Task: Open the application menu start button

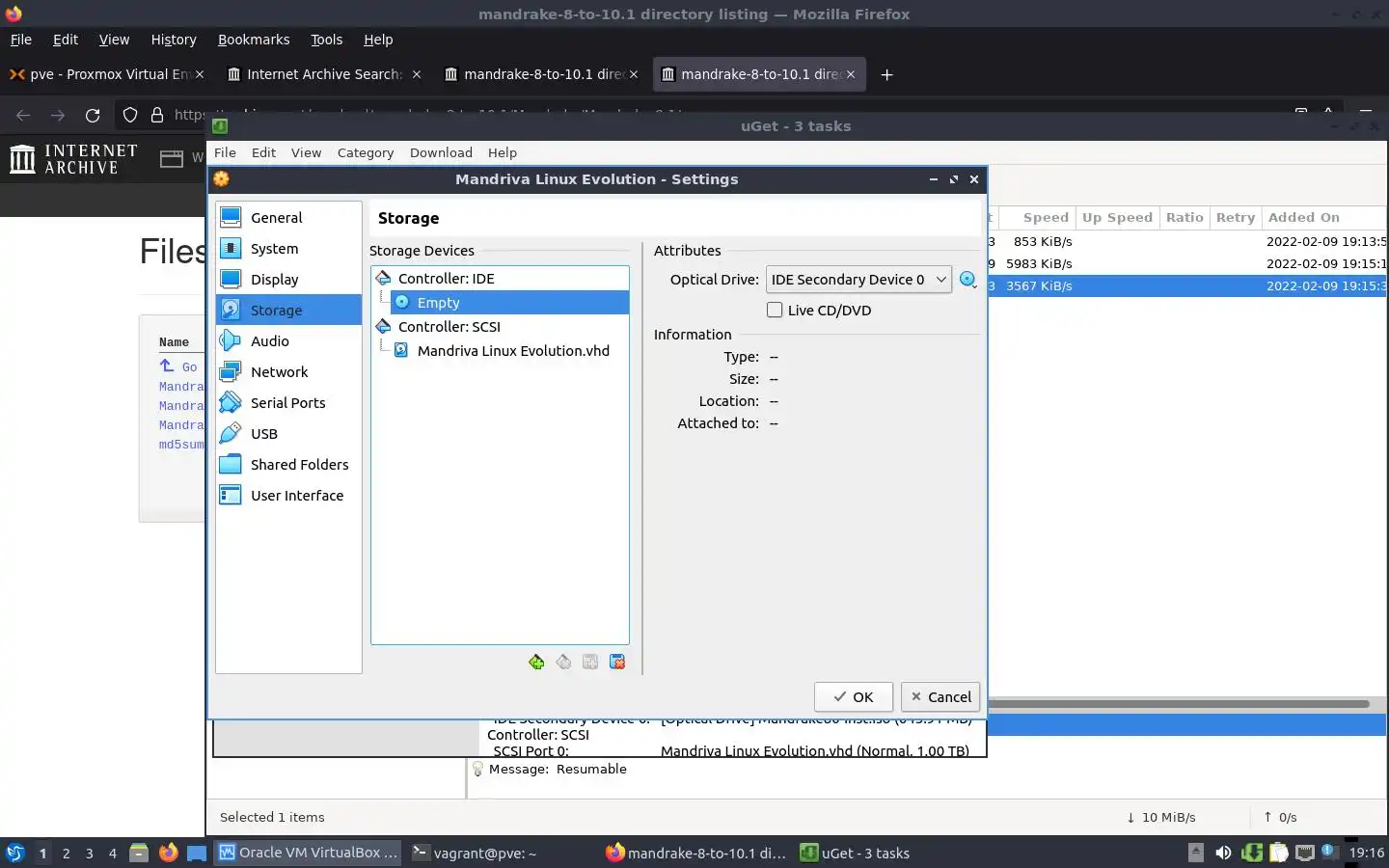Action: (x=15, y=853)
